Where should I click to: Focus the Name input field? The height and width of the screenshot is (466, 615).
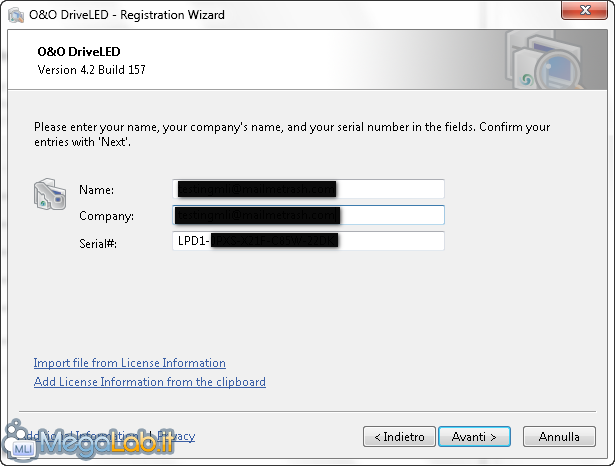coord(308,189)
